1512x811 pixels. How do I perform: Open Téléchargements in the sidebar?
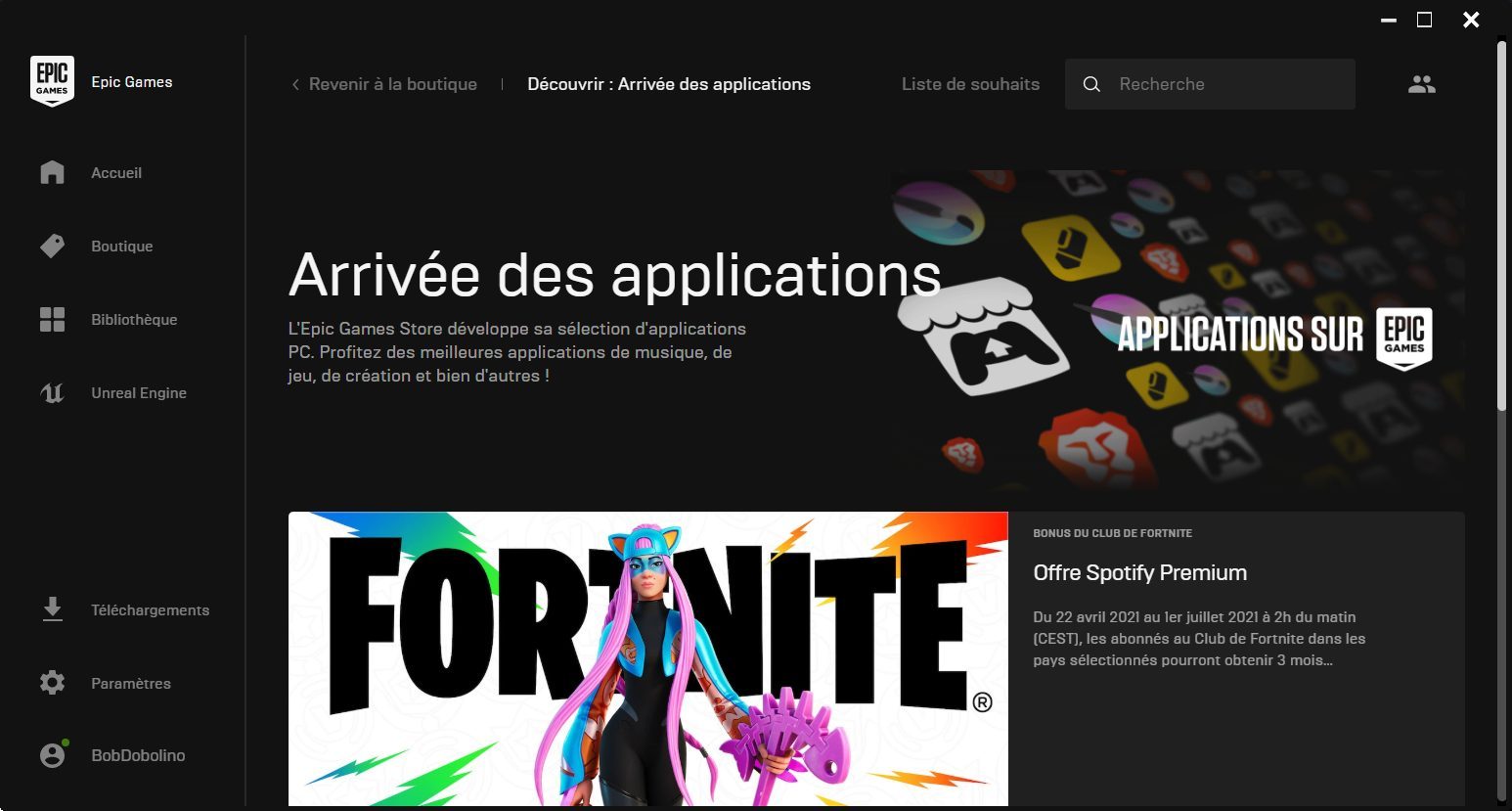(150, 609)
